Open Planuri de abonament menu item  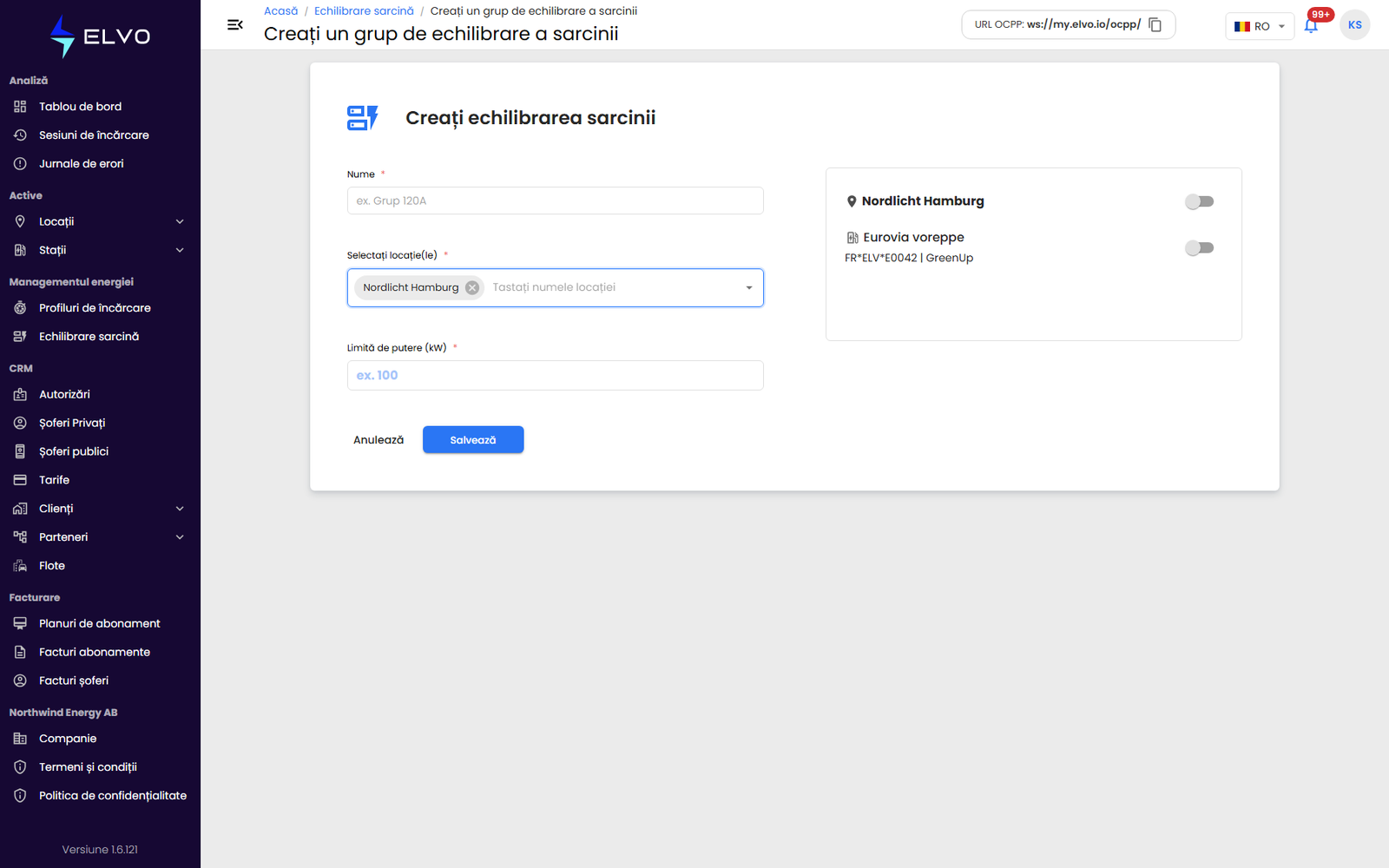pyautogui.click(x=100, y=623)
